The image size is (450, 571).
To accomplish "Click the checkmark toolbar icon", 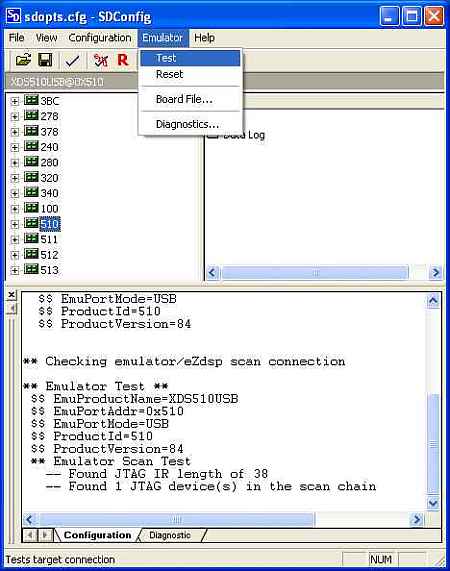I will point(72,60).
